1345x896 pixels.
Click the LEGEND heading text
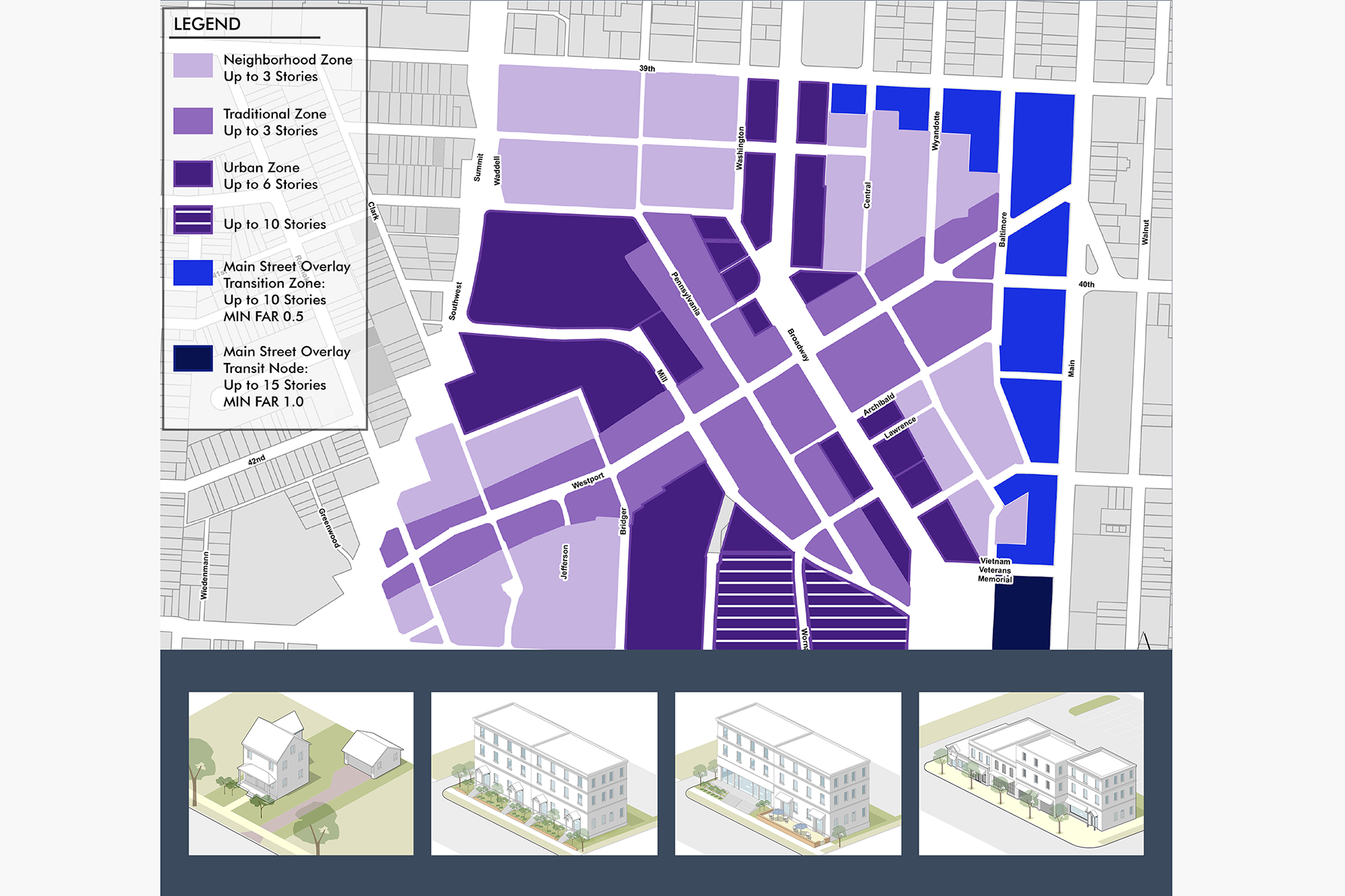pyautogui.click(x=207, y=24)
